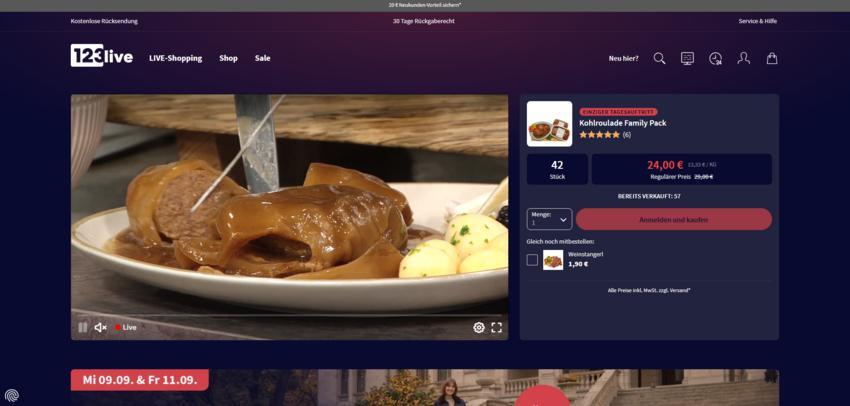The height and width of the screenshot is (406, 850).
Task: Click the Mi 09.09. & Fr 11.09. banner
Action: (x=140, y=379)
